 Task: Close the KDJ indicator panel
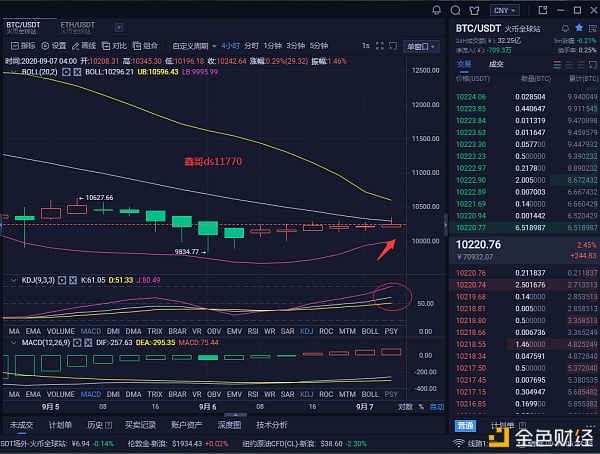tap(73, 280)
